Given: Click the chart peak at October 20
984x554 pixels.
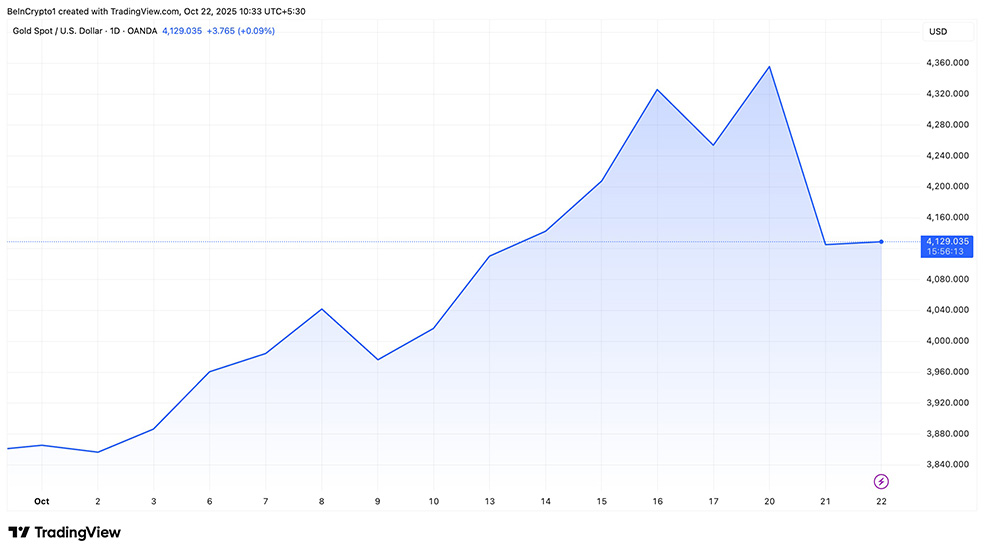Looking at the screenshot, I should (x=769, y=67).
